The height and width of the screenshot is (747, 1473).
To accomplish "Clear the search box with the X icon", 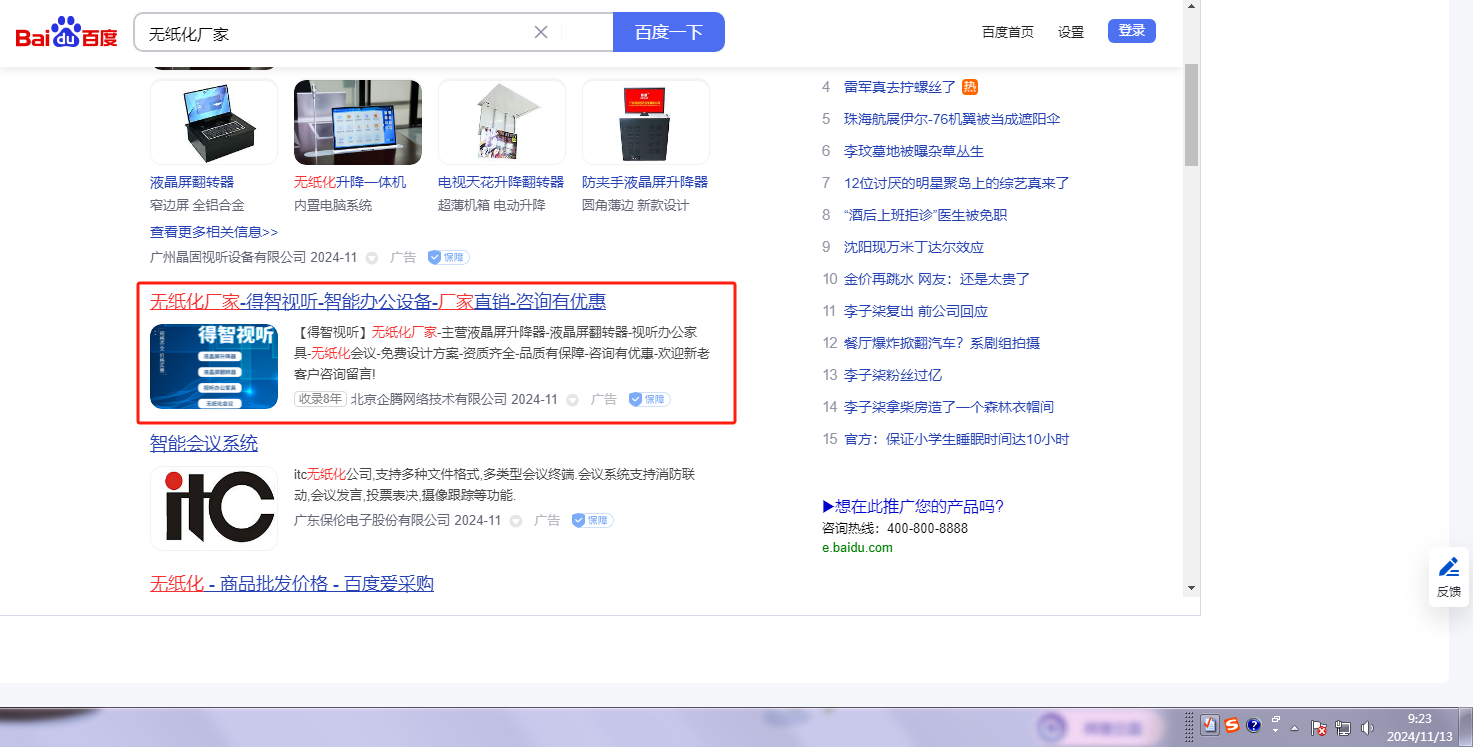I will click(541, 32).
